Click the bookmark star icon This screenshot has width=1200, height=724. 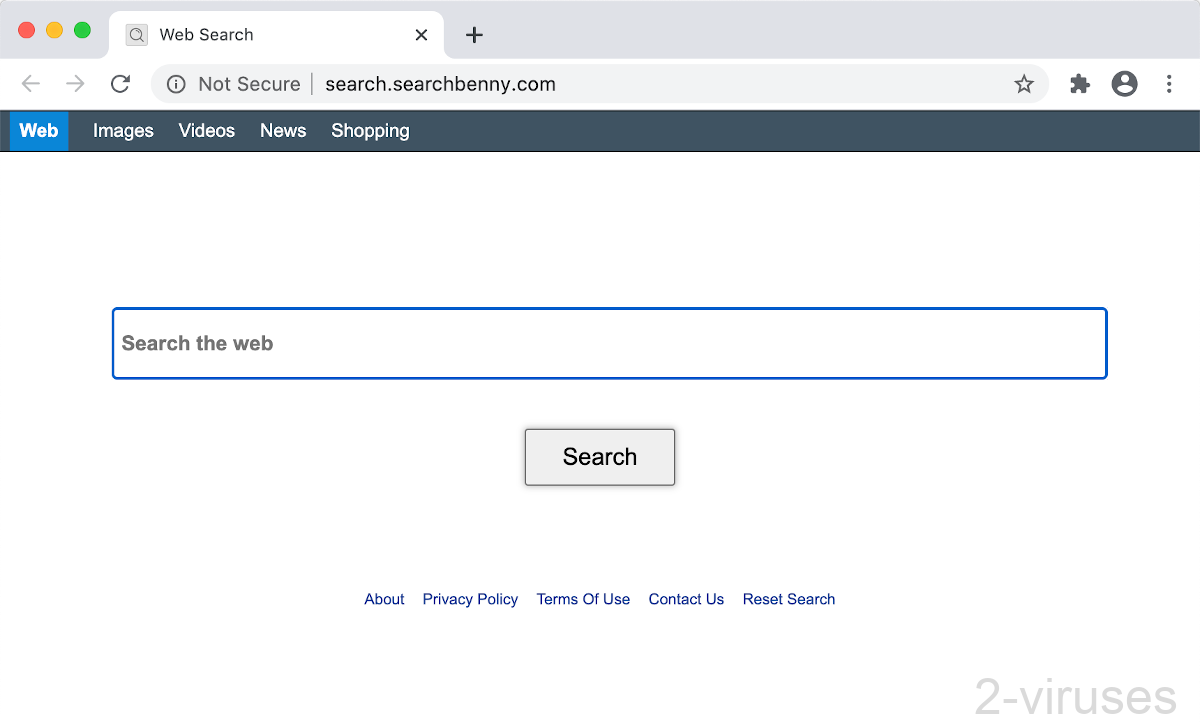(x=1024, y=84)
